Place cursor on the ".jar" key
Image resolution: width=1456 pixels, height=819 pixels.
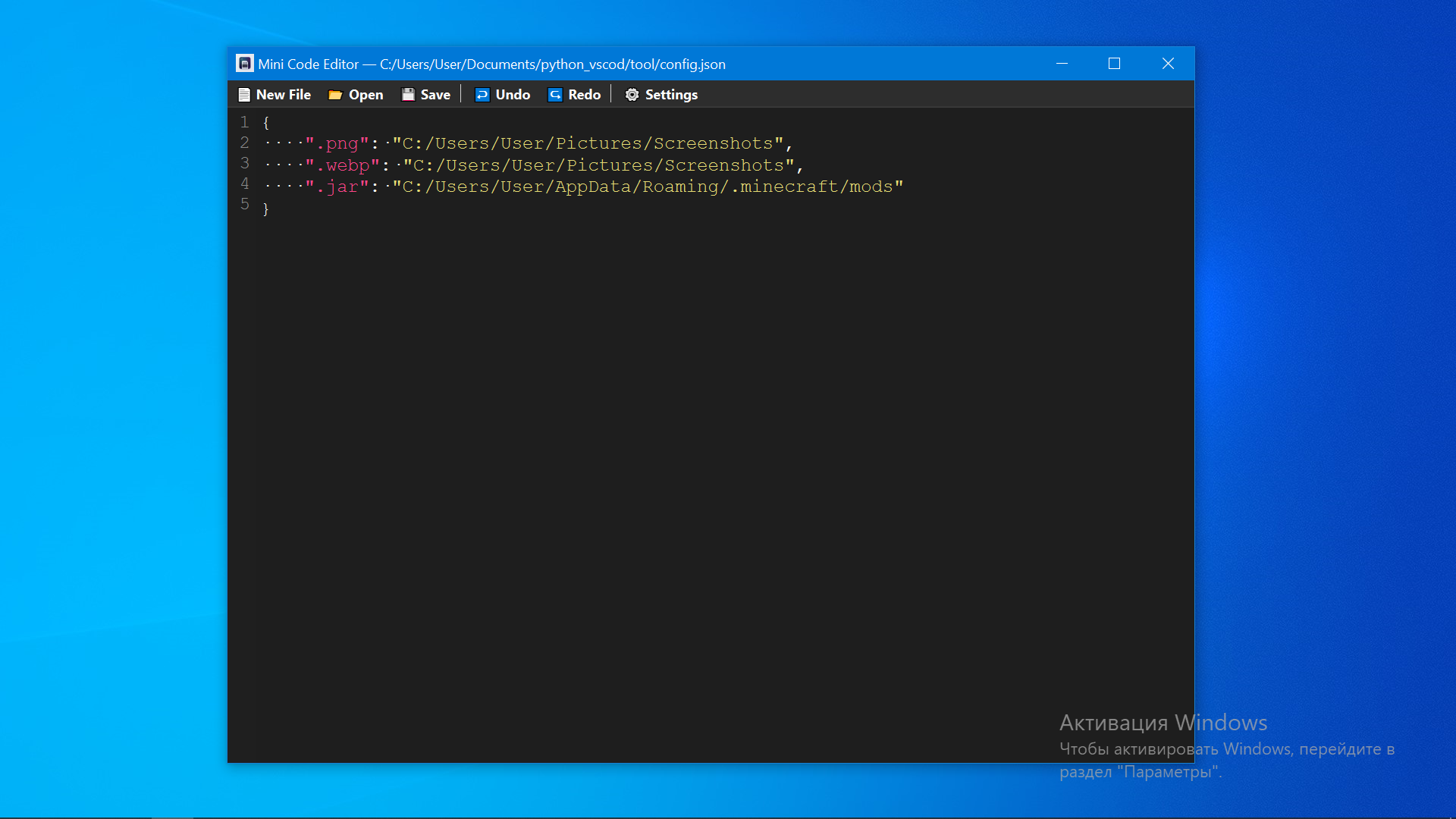click(337, 187)
